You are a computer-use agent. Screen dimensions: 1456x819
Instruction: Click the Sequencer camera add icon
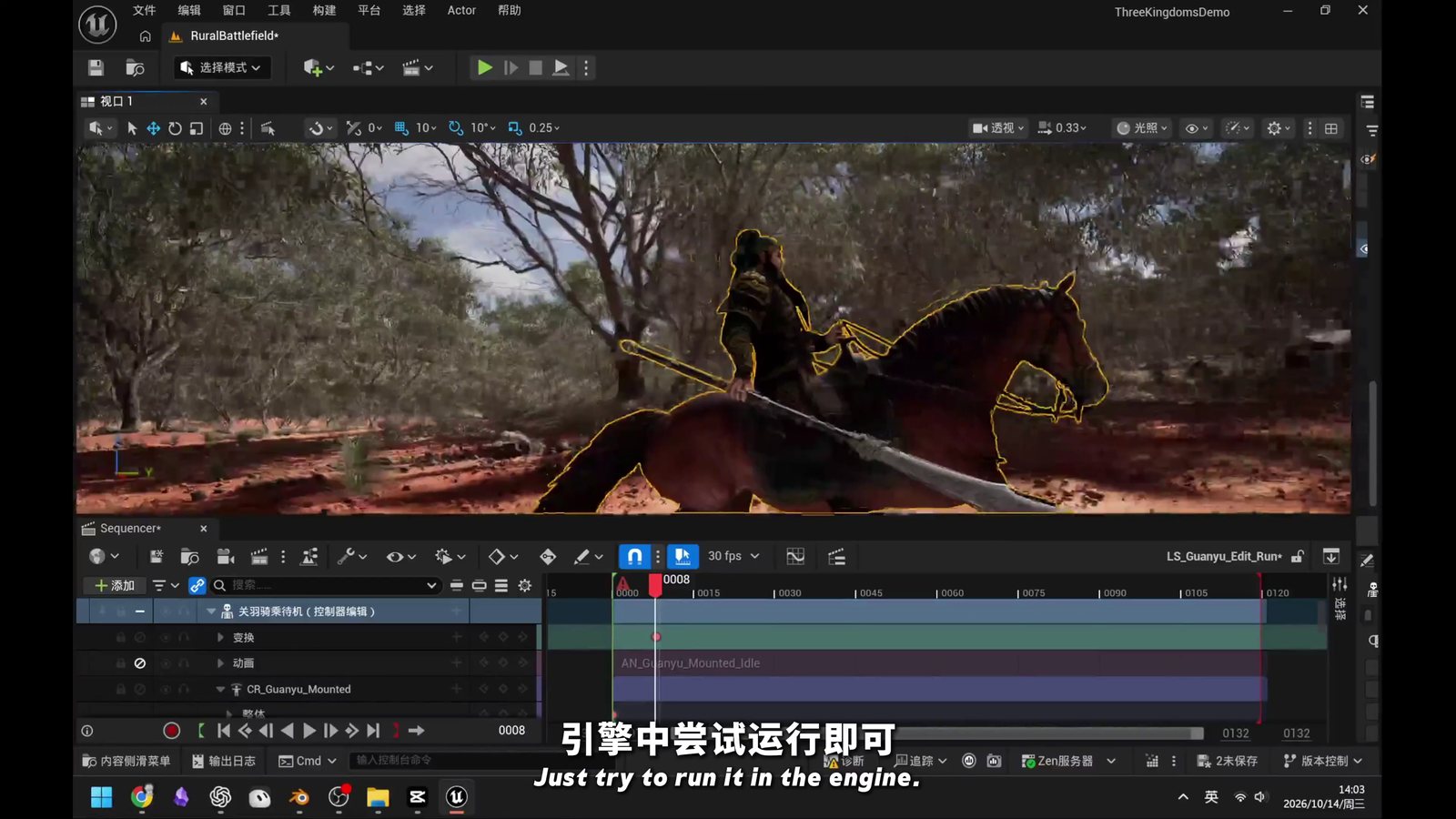[x=226, y=556]
